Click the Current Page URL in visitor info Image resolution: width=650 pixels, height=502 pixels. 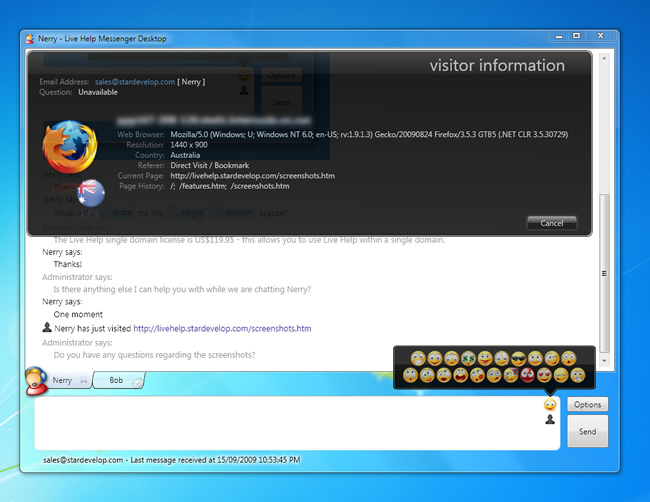tap(252, 176)
